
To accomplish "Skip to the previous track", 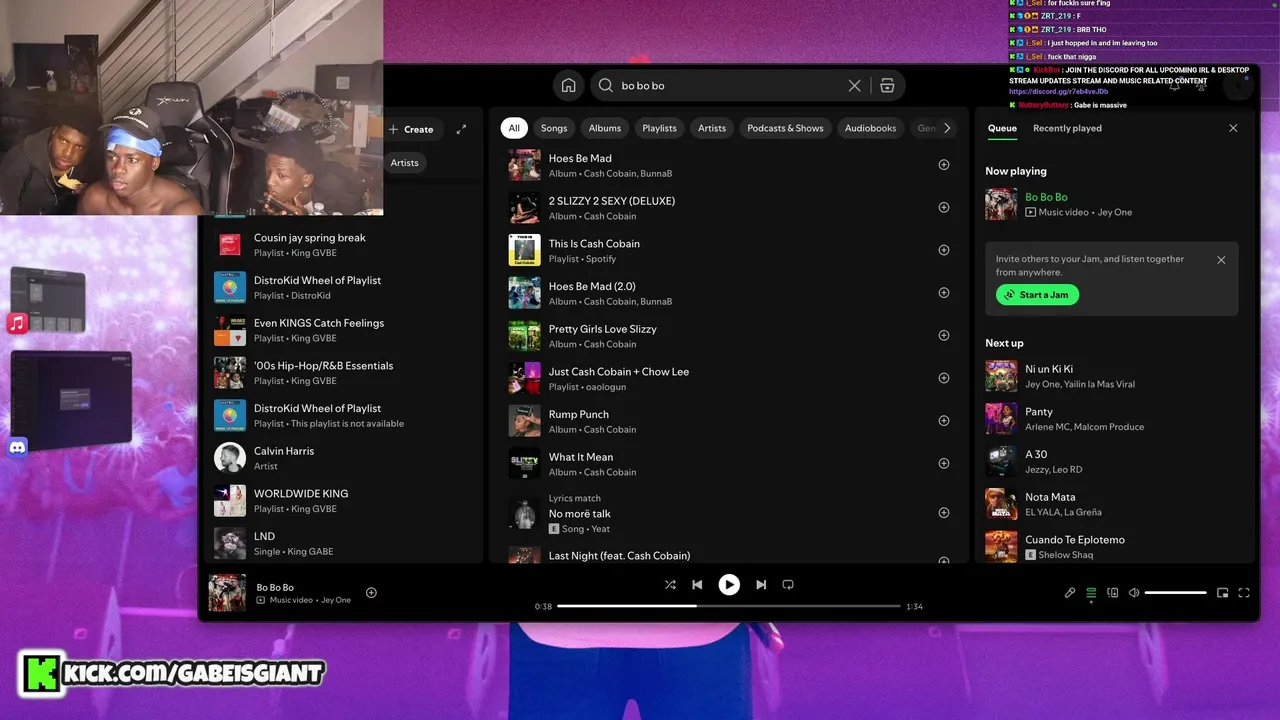I will pos(697,585).
